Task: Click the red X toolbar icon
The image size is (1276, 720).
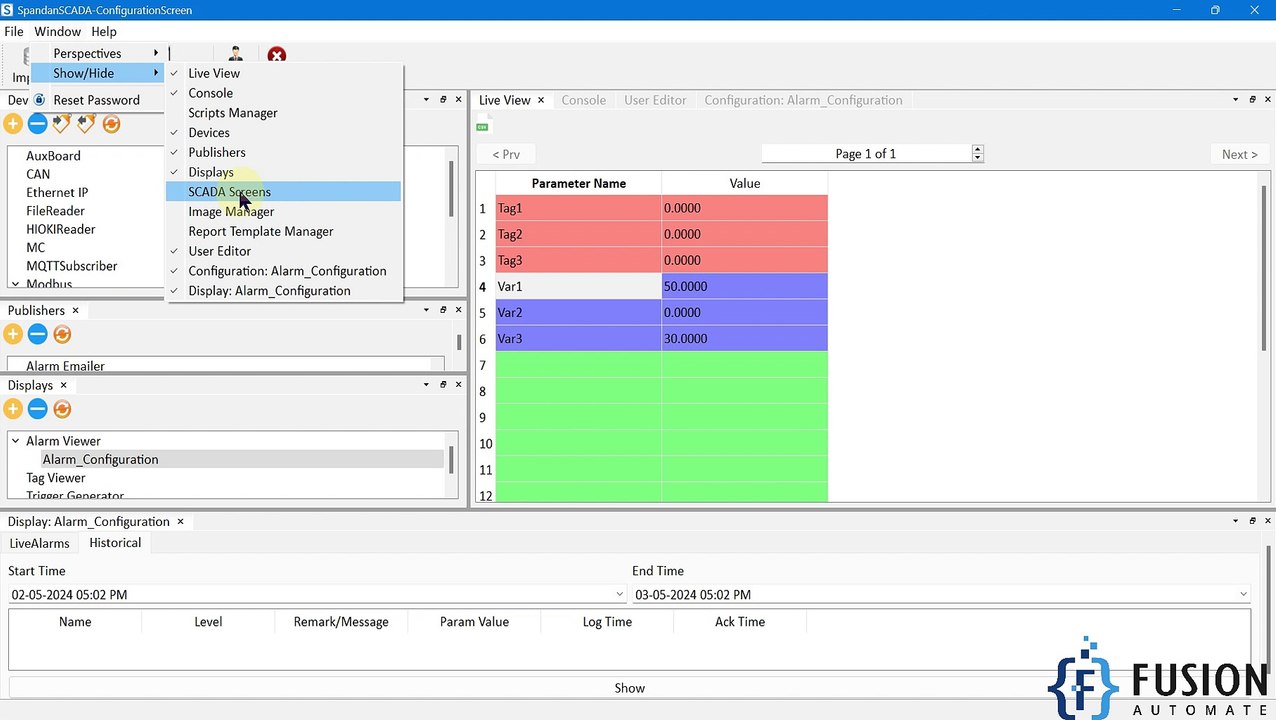Action: [x=277, y=55]
